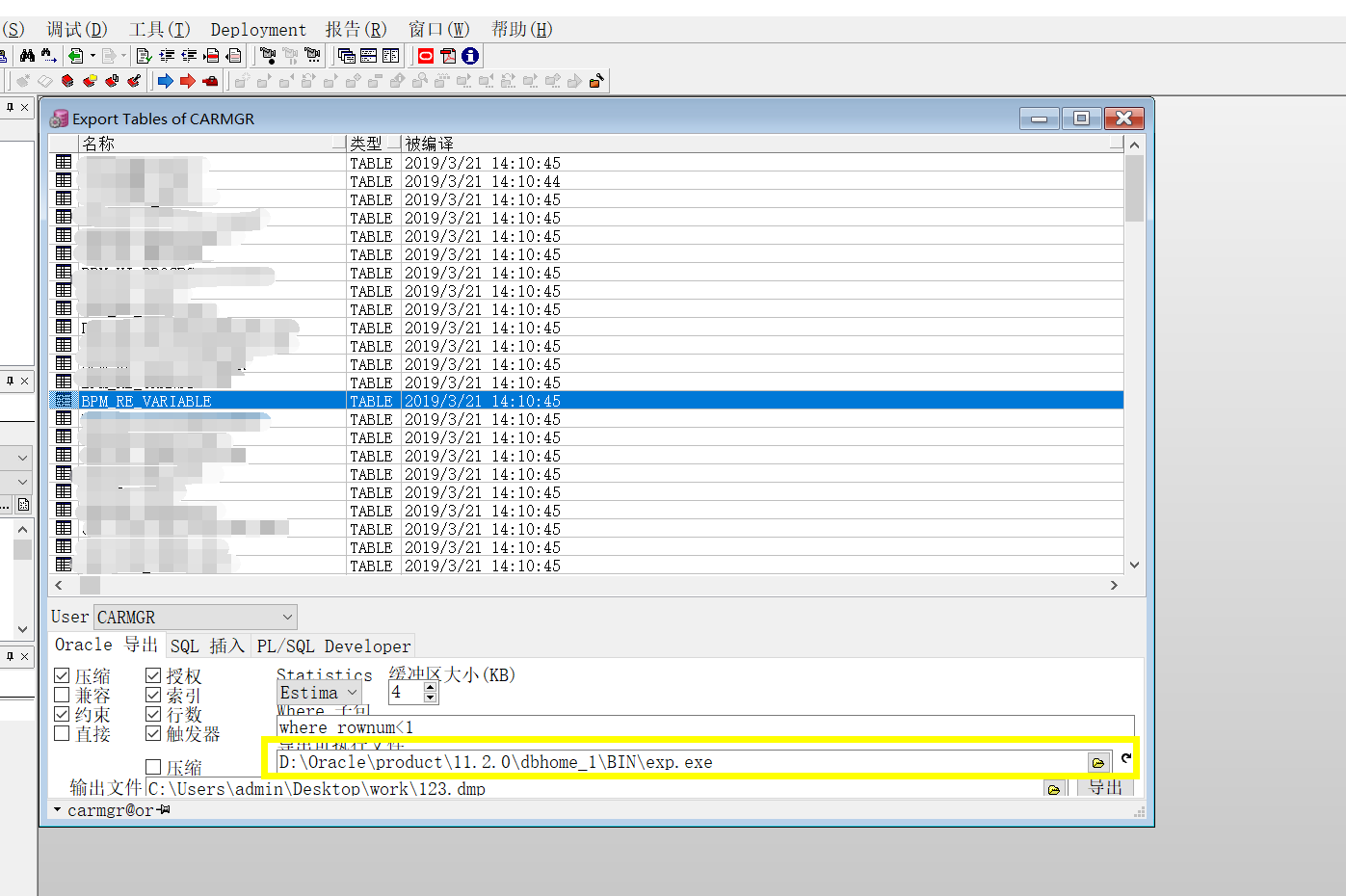Click the blue circle info icon

(470, 56)
